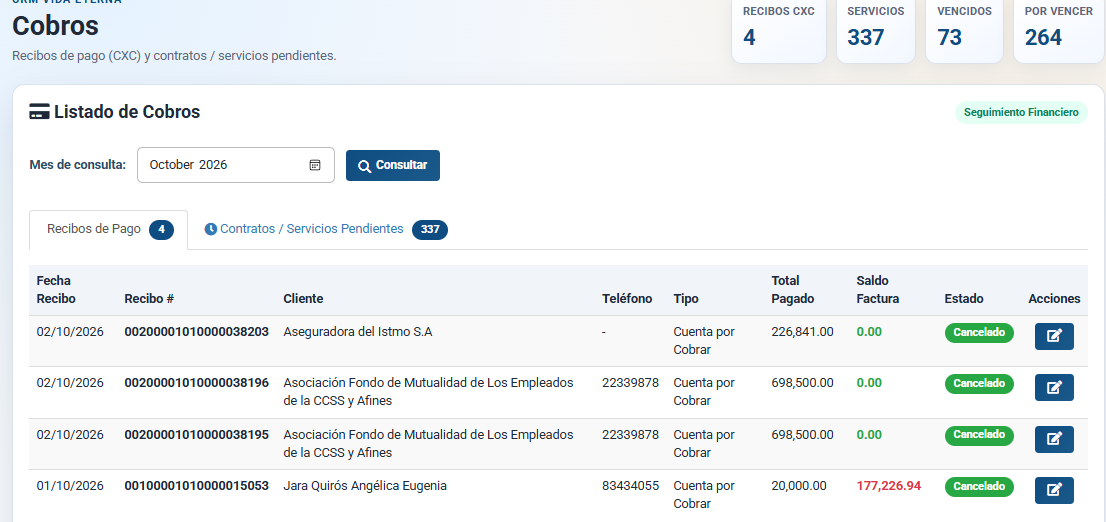The width and height of the screenshot is (1106, 522).
Task: Click the count badge 337 on Contratos tab
Action: (430, 229)
